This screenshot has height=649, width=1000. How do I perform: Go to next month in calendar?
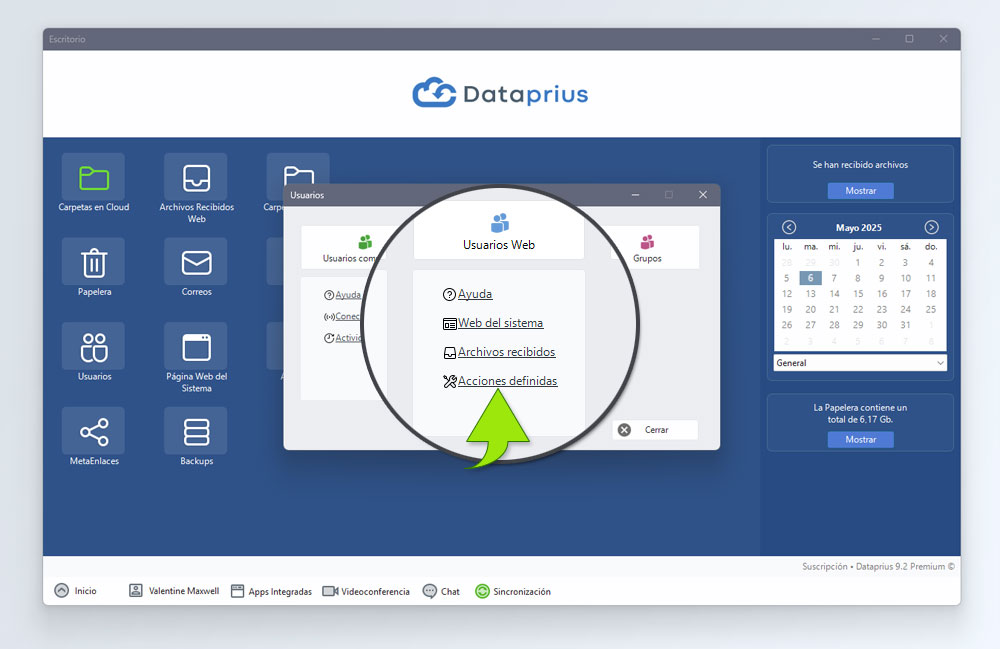[931, 227]
